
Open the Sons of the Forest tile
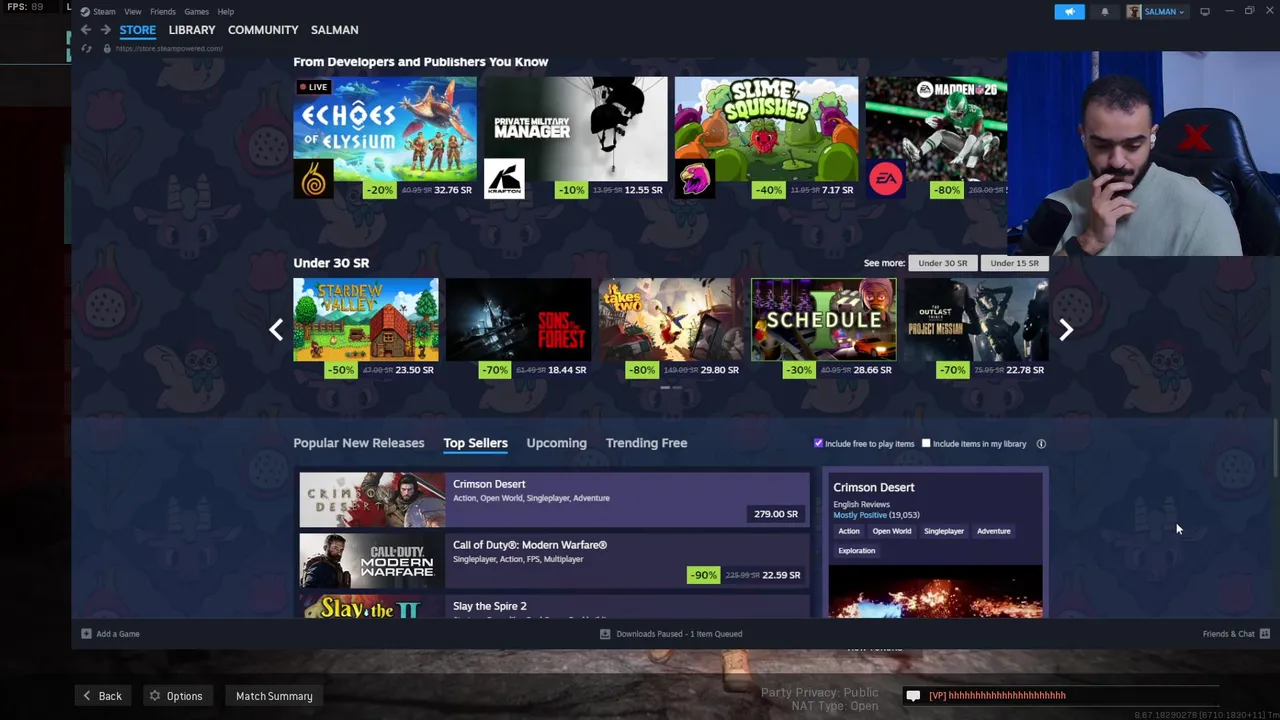(x=518, y=319)
